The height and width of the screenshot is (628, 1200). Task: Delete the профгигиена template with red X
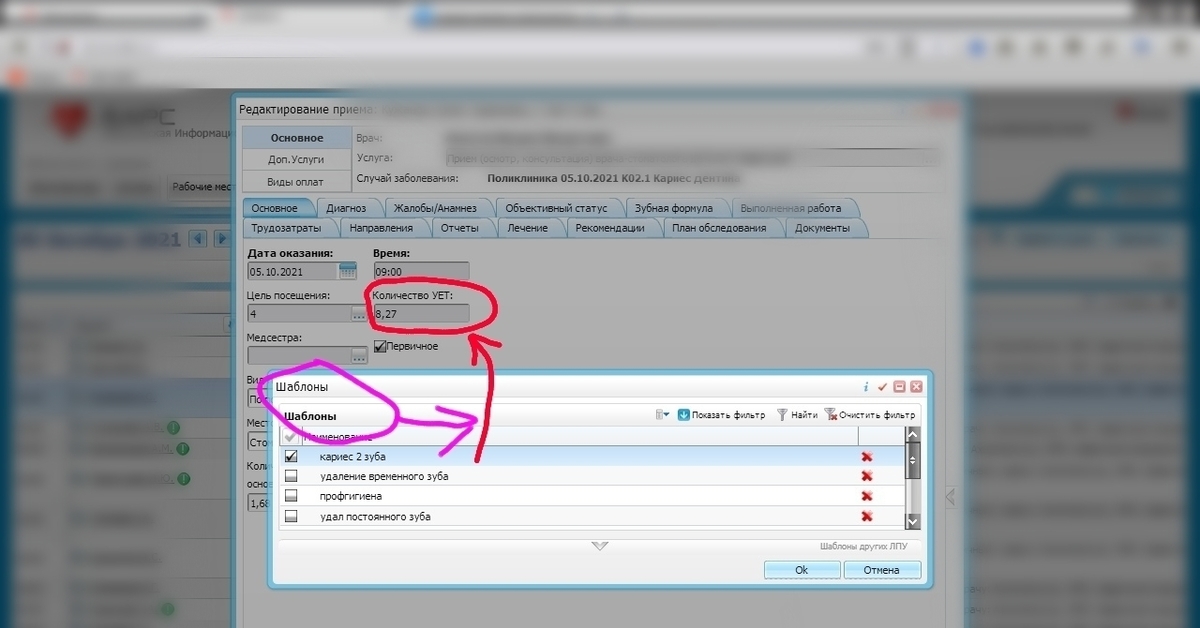pyautogui.click(x=866, y=497)
